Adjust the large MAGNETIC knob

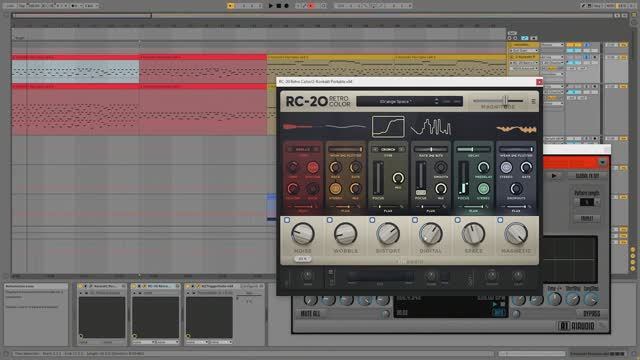coord(516,233)
